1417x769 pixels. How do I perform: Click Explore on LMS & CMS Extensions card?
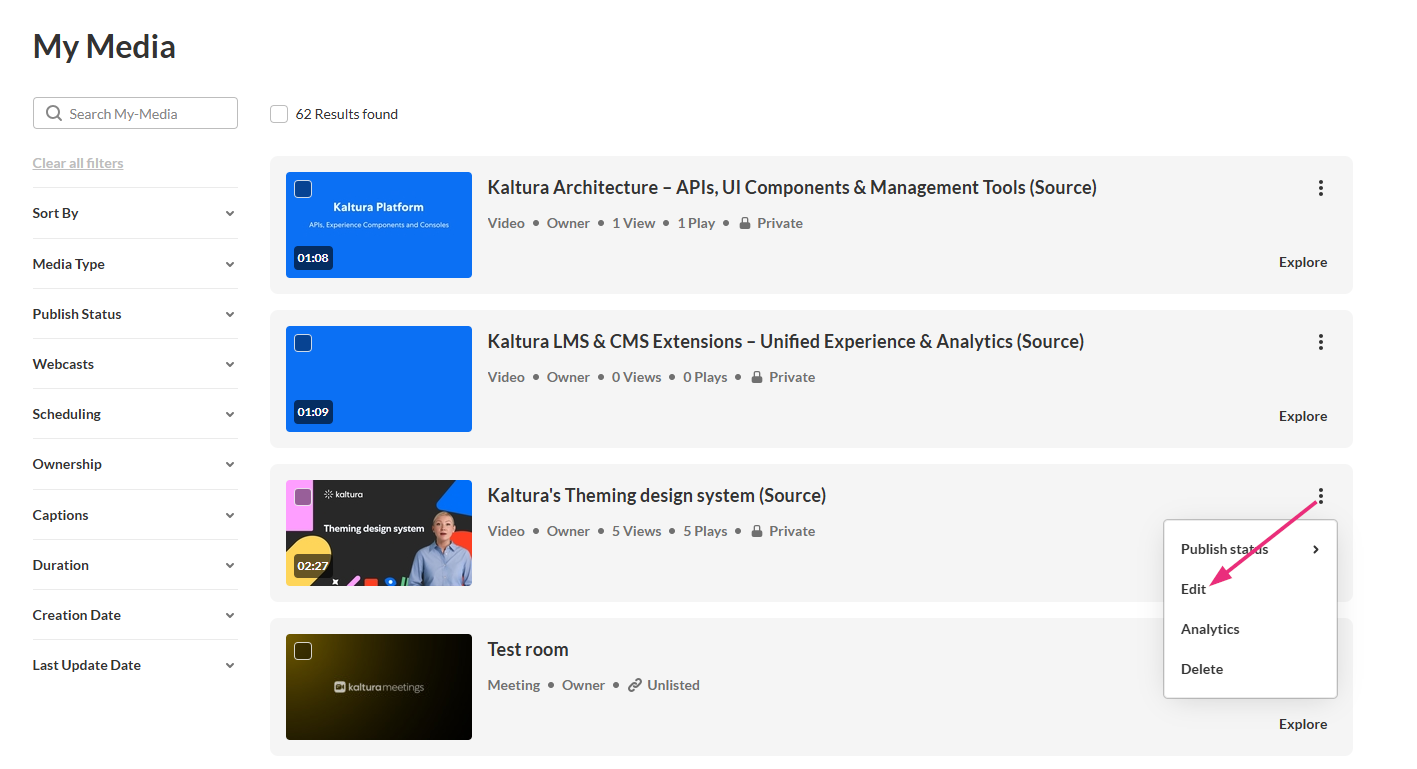click(x=1303, y=416)
